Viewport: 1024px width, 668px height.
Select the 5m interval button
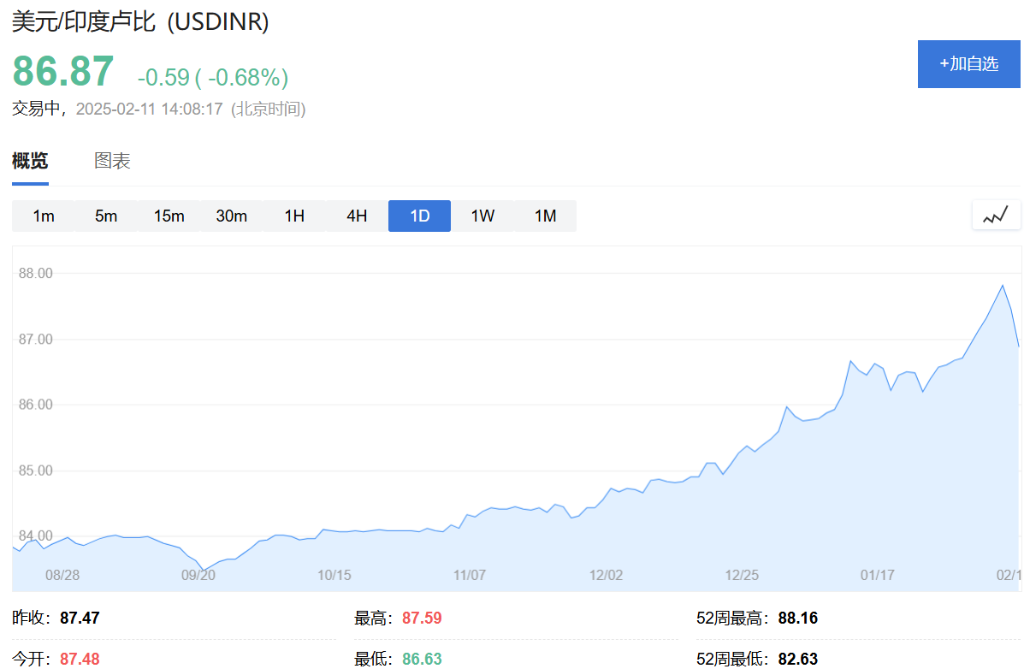point(106,216)
